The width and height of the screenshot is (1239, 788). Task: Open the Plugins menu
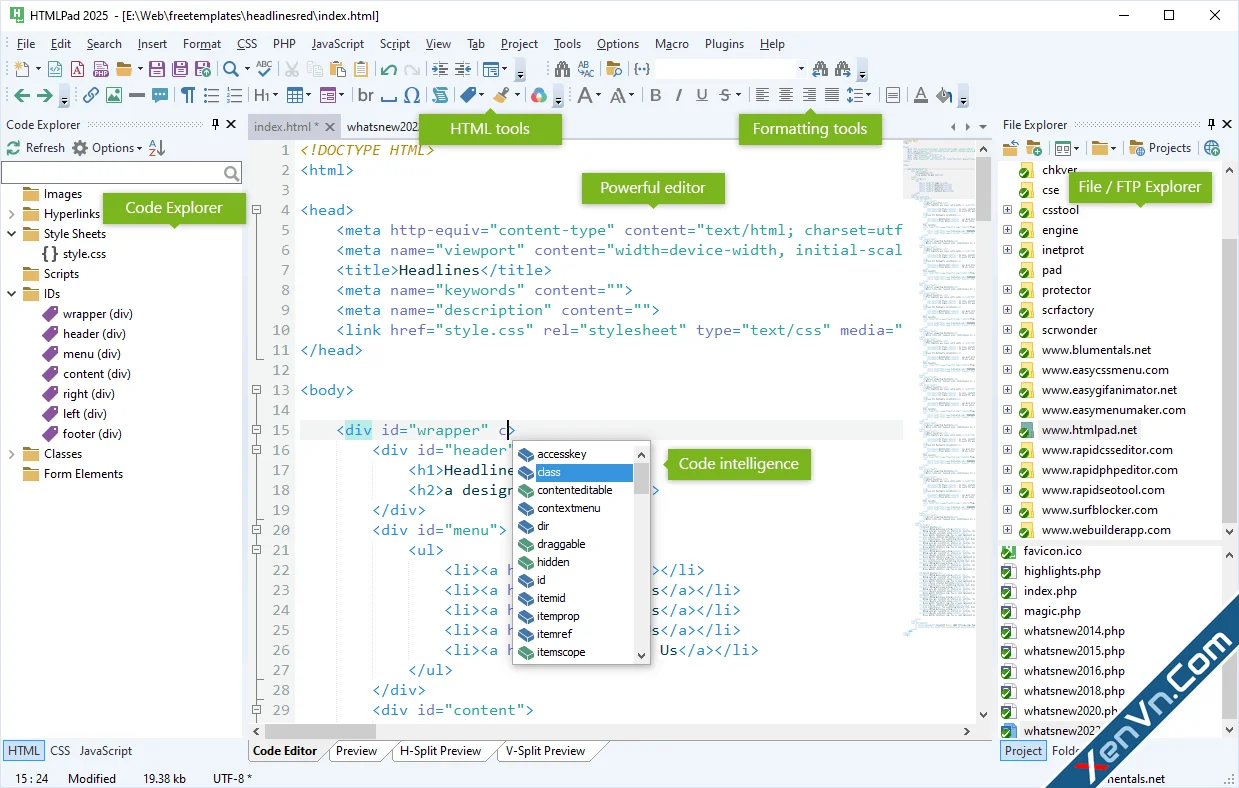[x=724, y=44]
